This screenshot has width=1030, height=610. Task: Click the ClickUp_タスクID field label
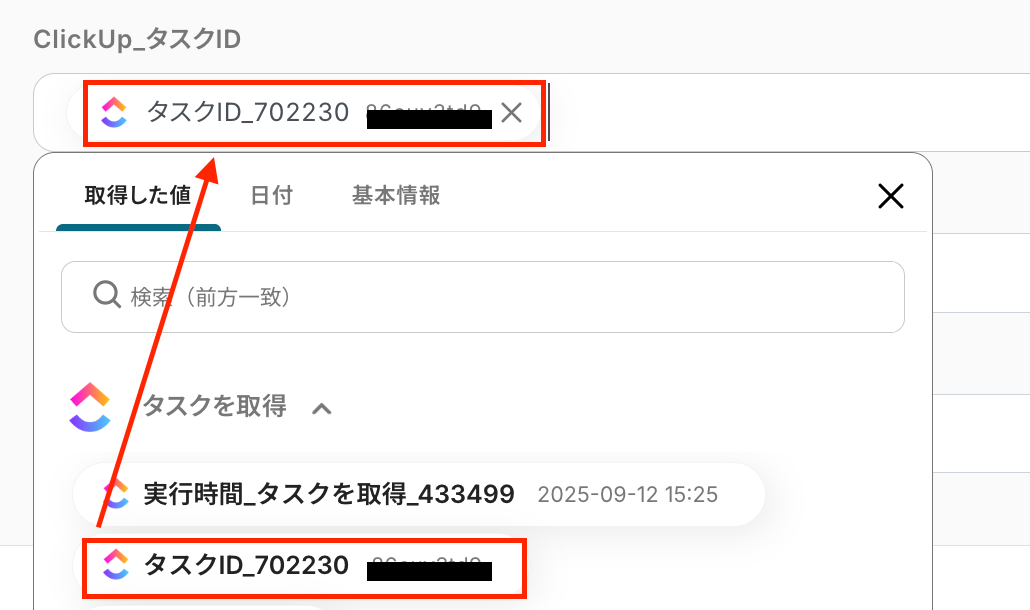[x=137, y=39]
